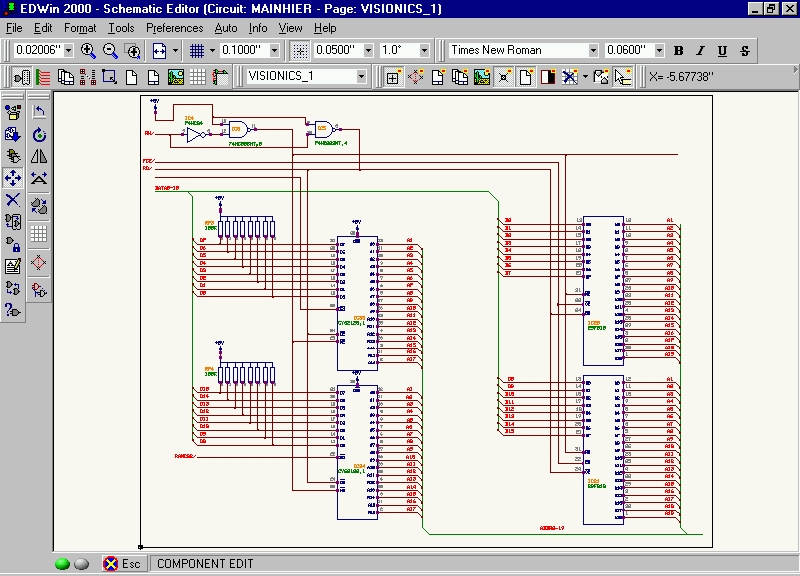Image resolution: width=800 pixels, height=576 pixels.
Task: Click the library components box icon
Action: point(13,112)
